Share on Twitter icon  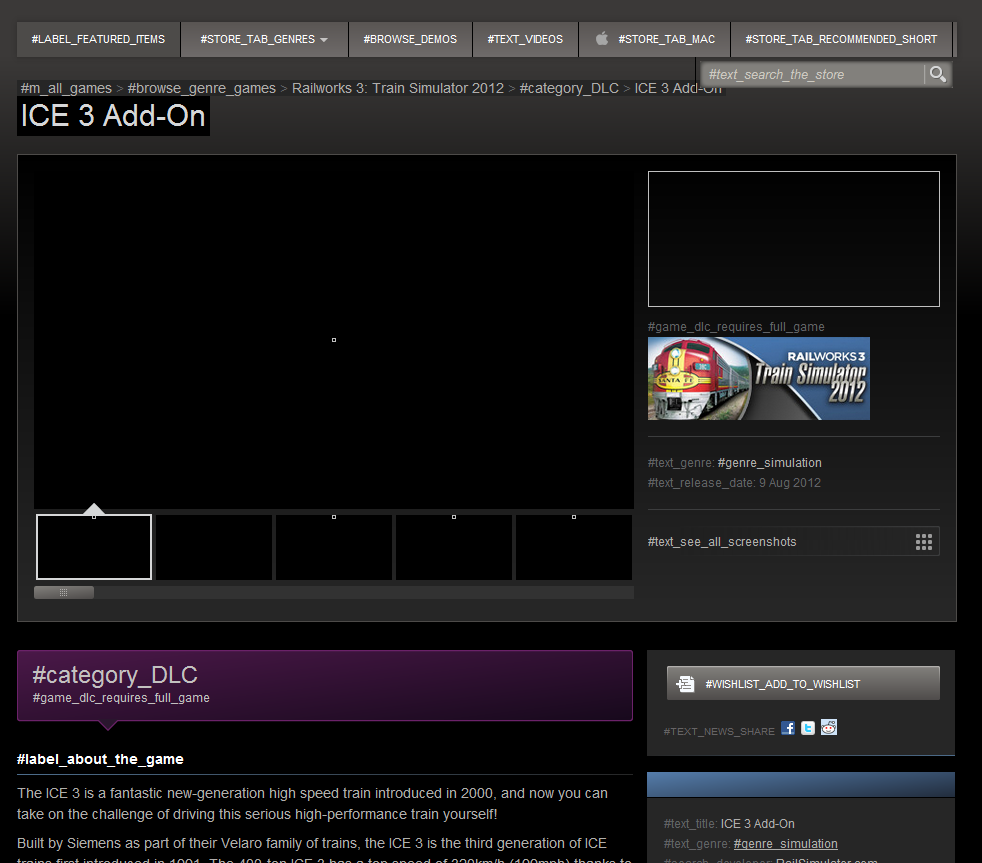[808, 728]
